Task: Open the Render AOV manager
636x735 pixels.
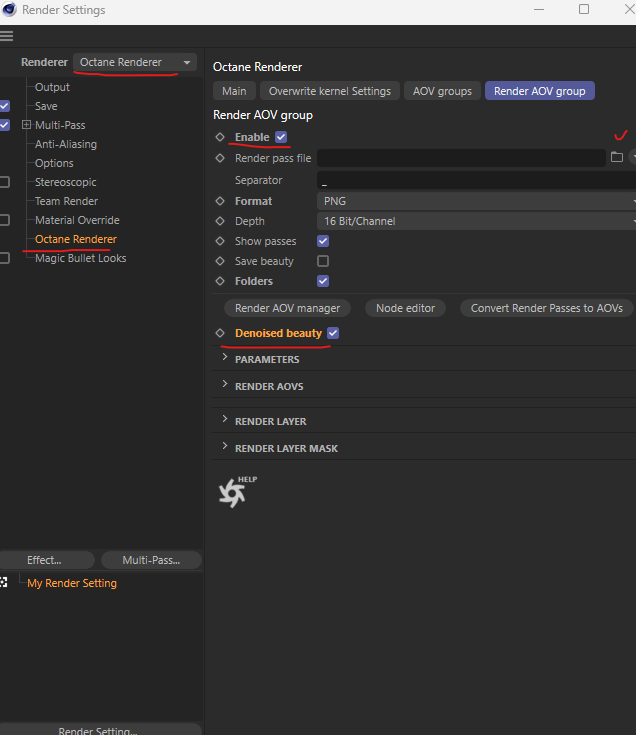Action: point(287,308)
